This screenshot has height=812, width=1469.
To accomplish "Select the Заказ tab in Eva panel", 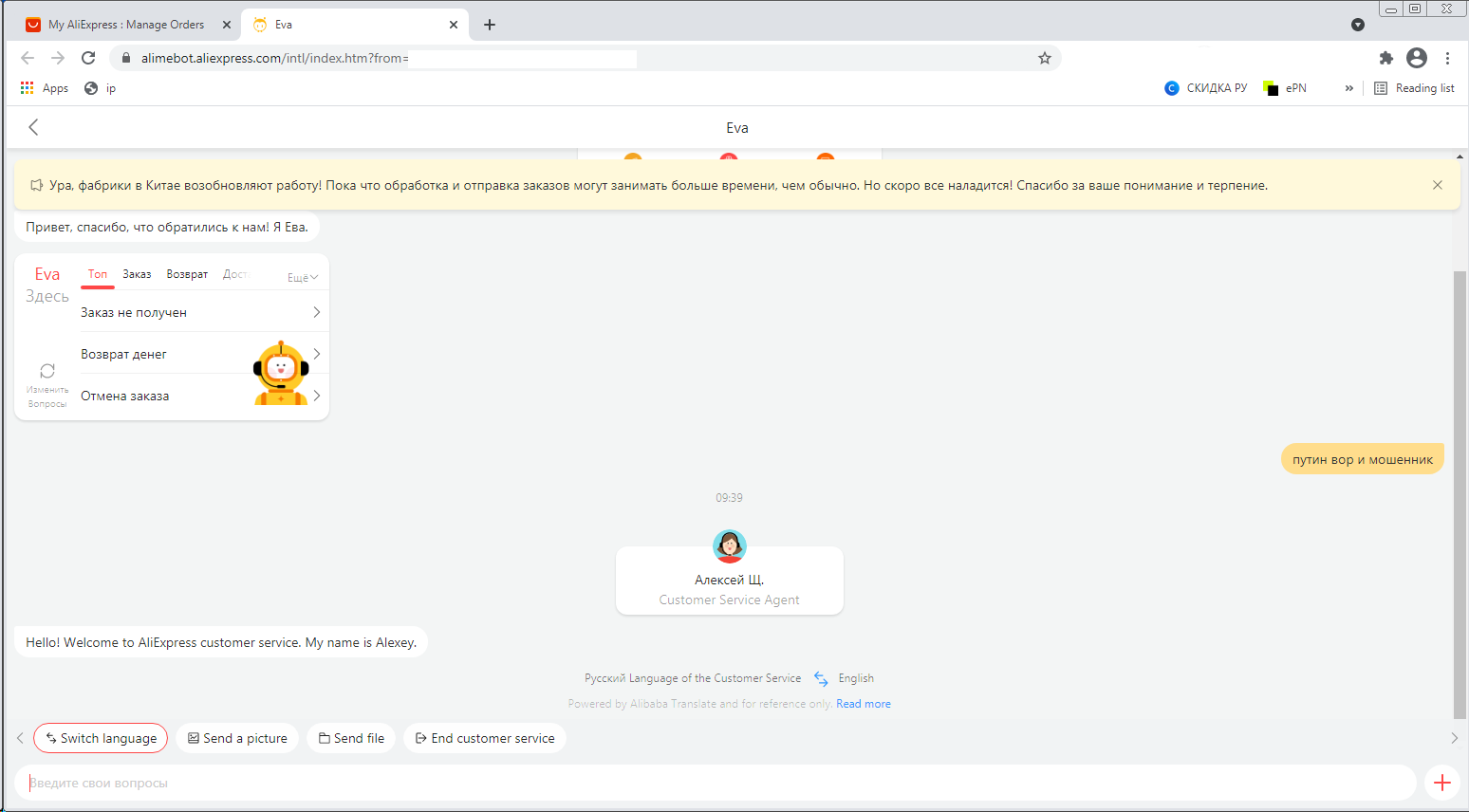I will click(x=137, y=274).
